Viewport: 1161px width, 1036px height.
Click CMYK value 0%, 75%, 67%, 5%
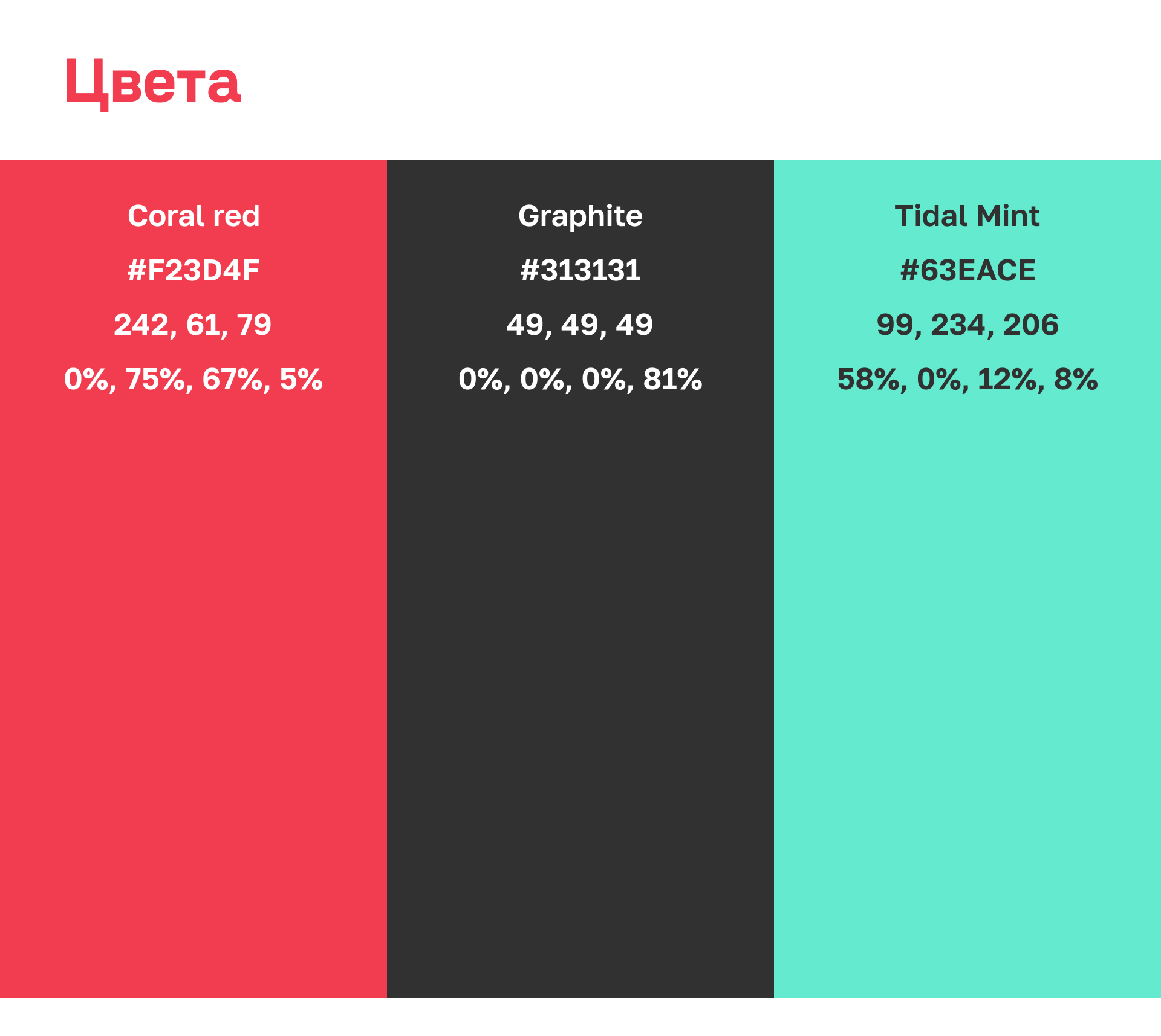pyautogui.click(x=193, y=379)
